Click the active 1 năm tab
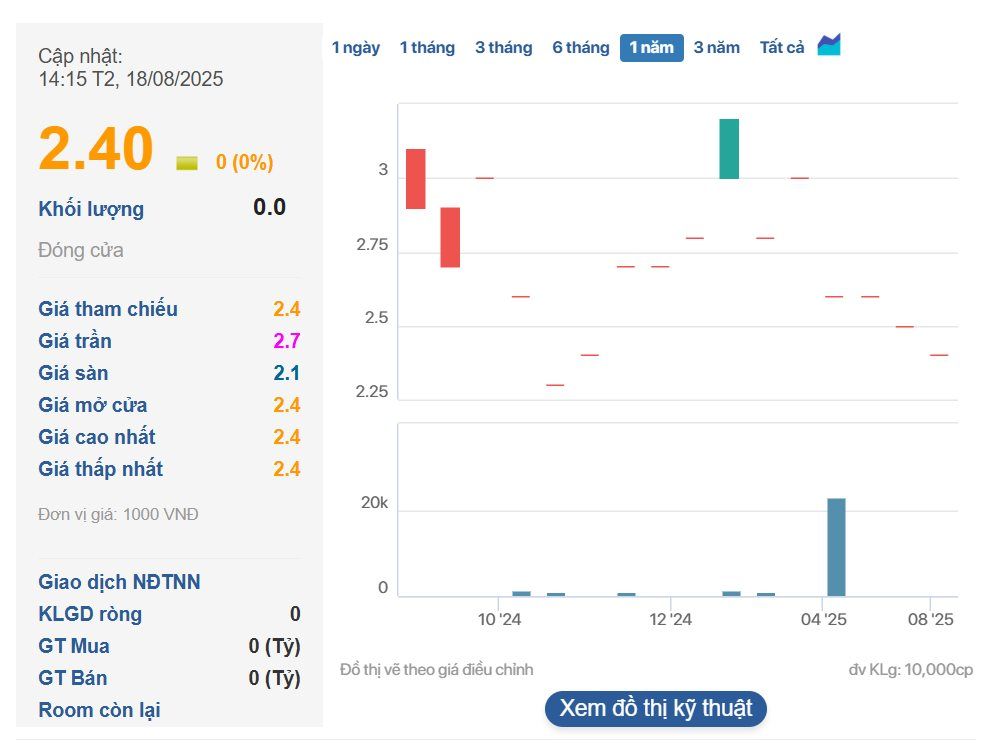The height and width of the screenshot is (747, 993). pos(651,48)
